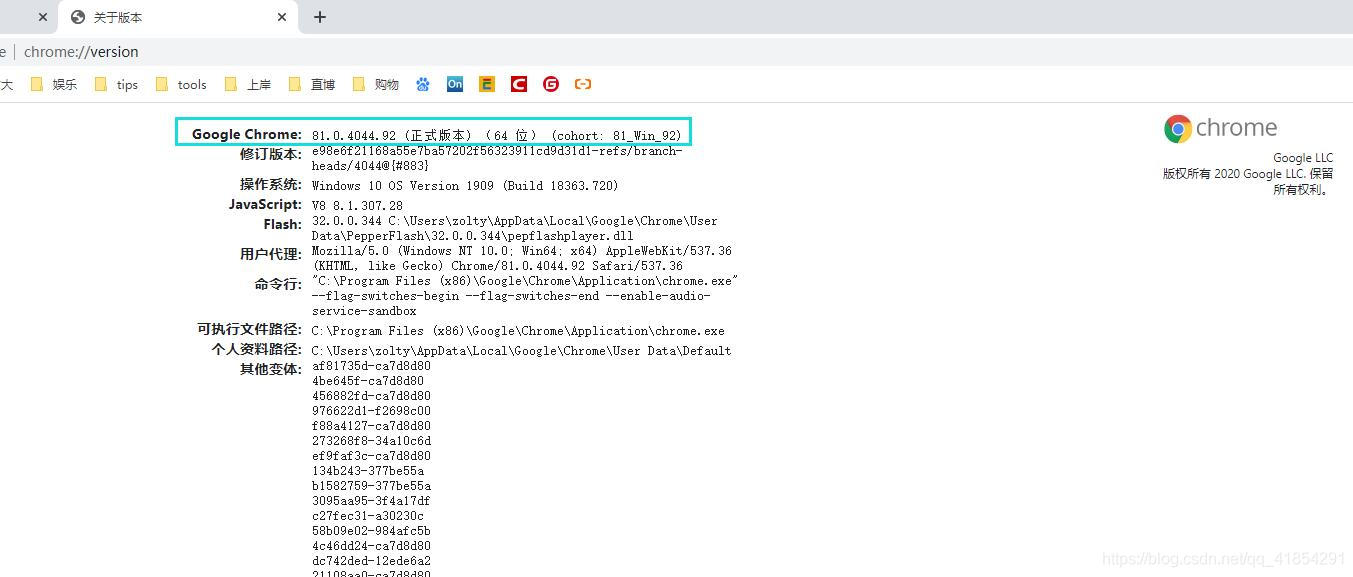1353x577 pixels.
Task: Click variation 3095aa95-3f4a17df
Action: coord(371,501)
